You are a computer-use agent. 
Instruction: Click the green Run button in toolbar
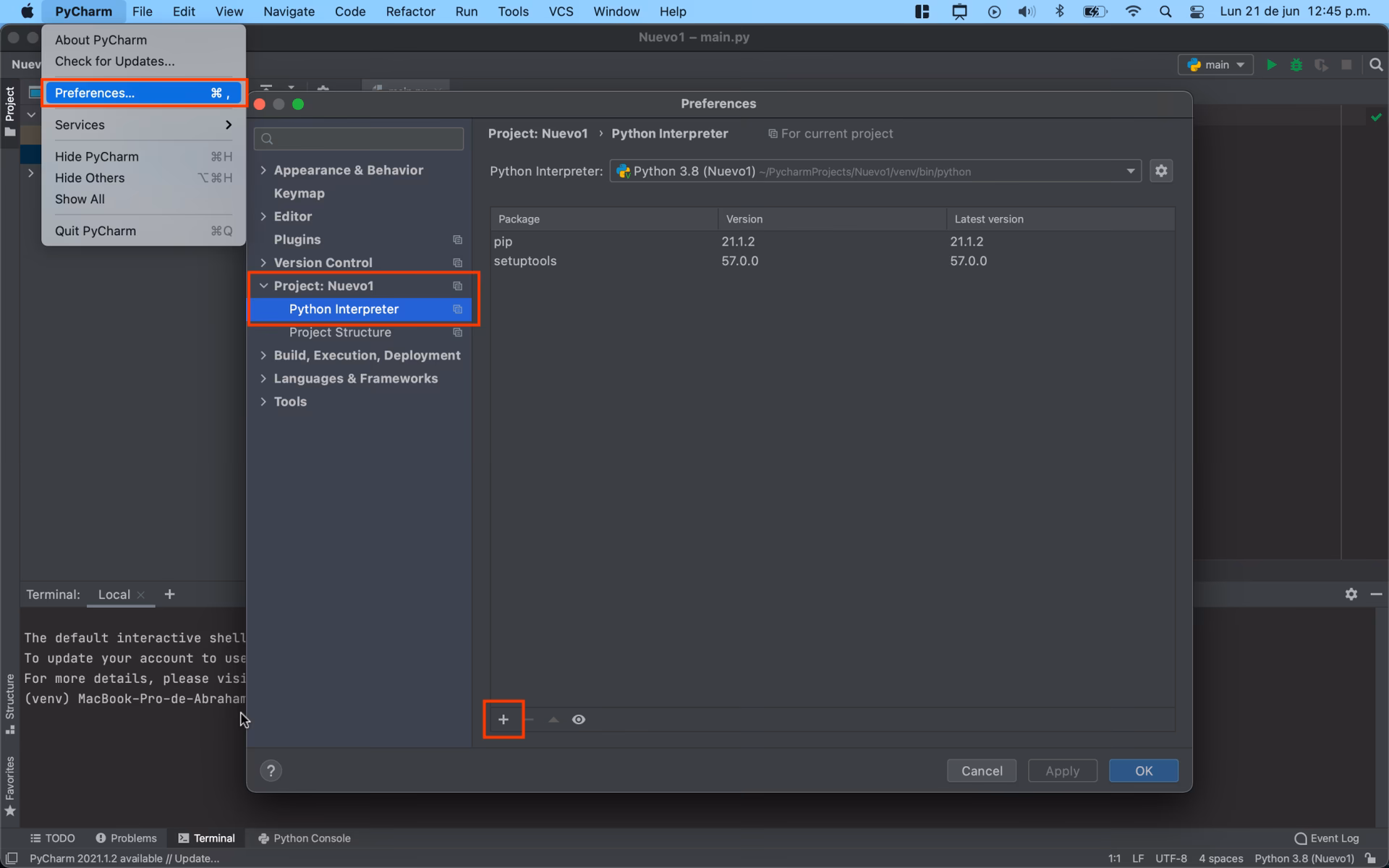pos(1271,64)
